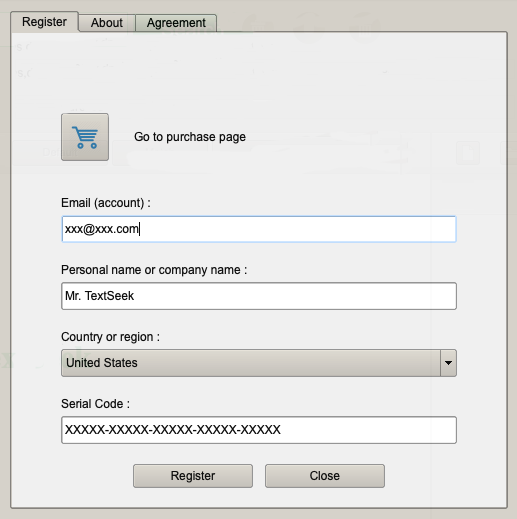Click the "Personal name or company name" label
517x519 pixels.
(x=154, y=270)
